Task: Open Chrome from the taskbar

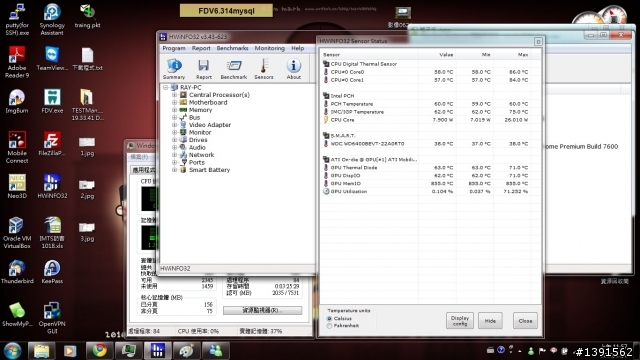Action: coord(99,351)
